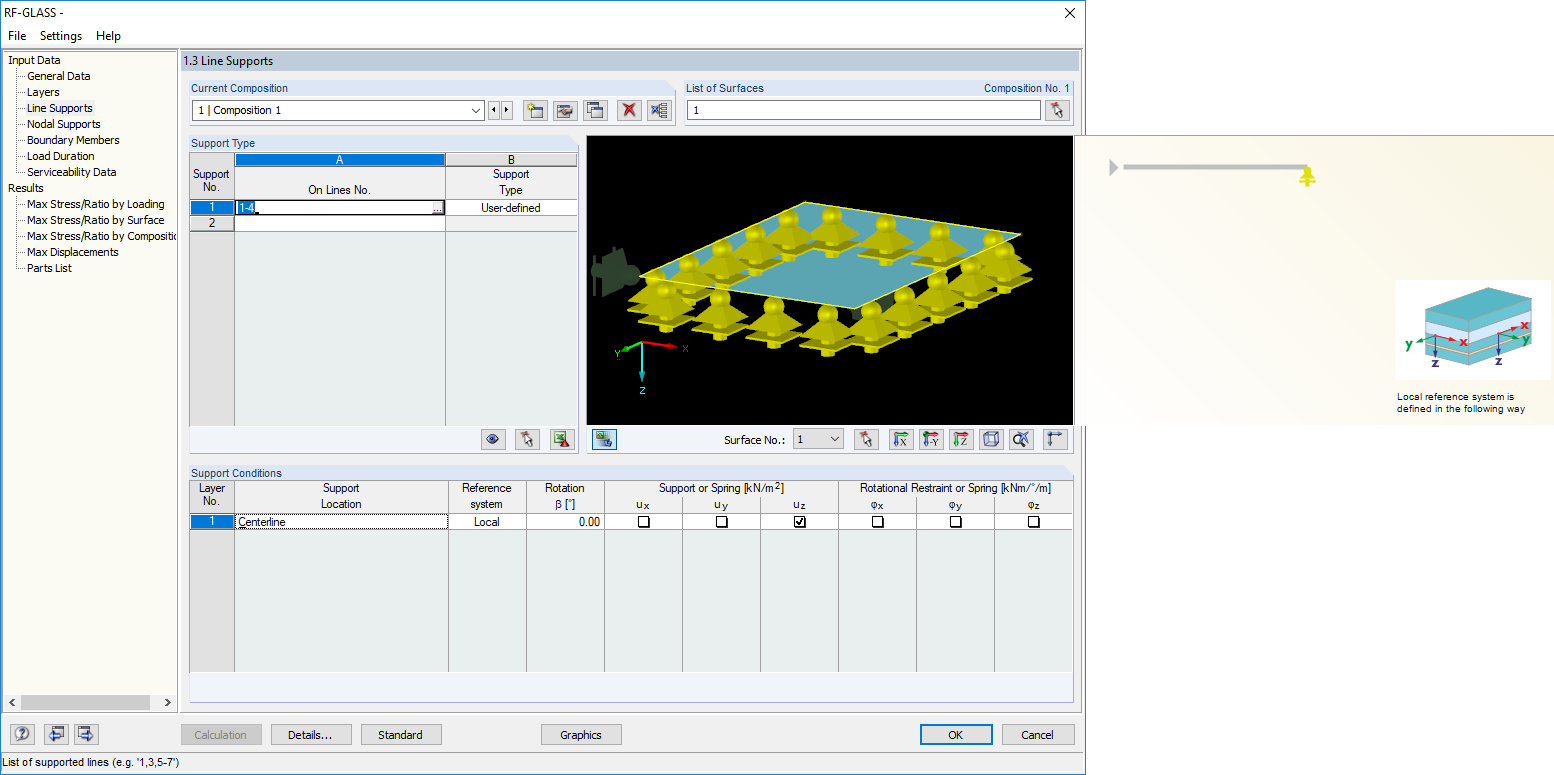Click the ellipsis button in On Lines cell
The height and width of the screenshot is (775, 1554).
pyautogui.click(x=437, y=208)
